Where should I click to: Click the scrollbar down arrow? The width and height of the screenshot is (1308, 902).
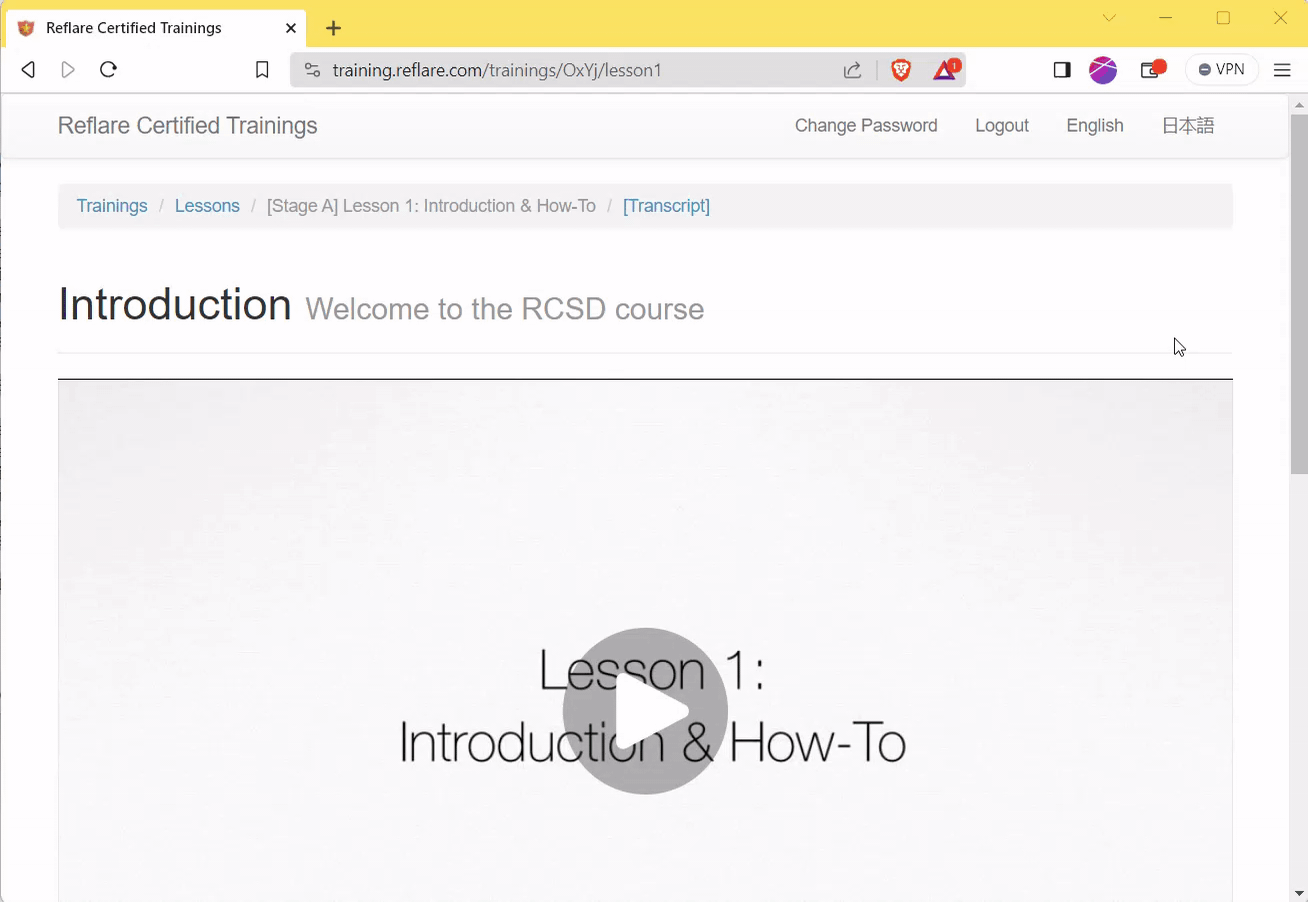click(x=1299, y=893)
